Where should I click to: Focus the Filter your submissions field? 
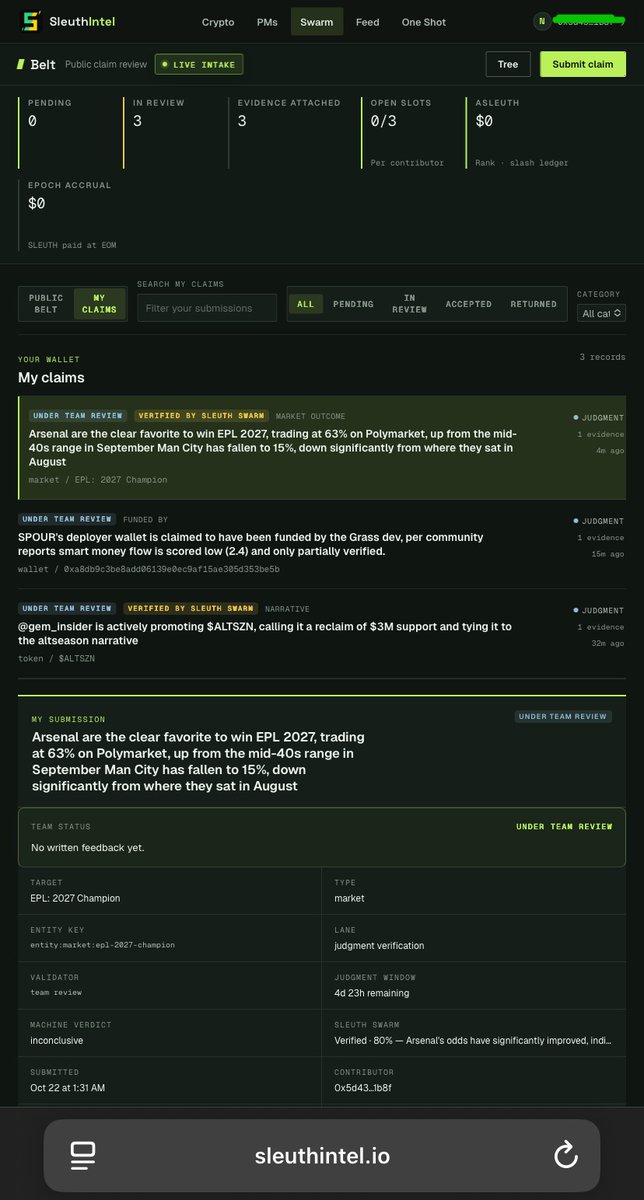click(207, 308)
